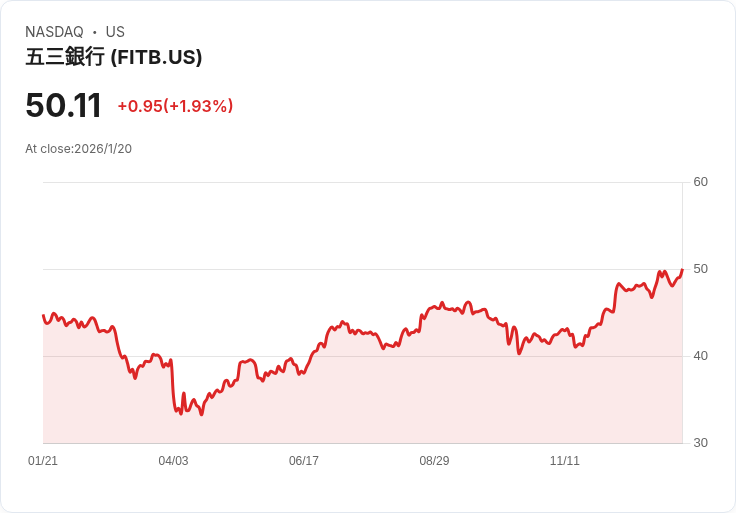
Task: Click the April low point of the price line
Action: click(x=202, y=414)
